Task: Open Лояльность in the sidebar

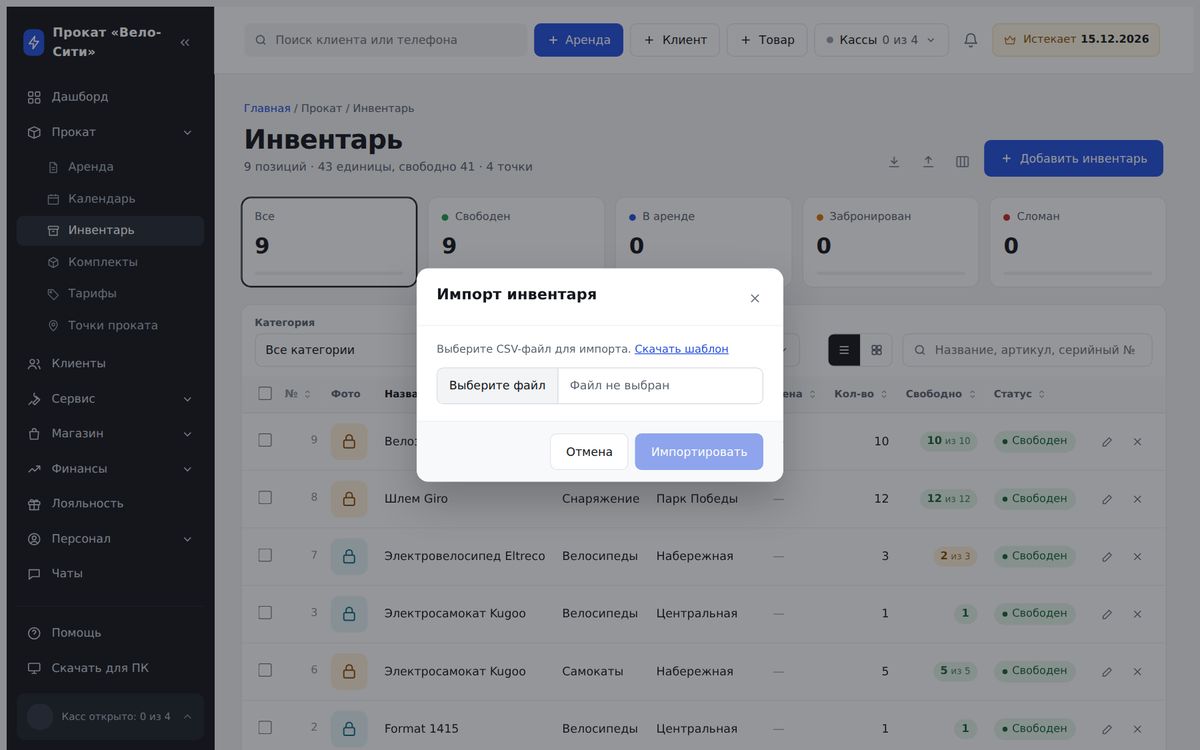Action: click(x=110, y=504)
